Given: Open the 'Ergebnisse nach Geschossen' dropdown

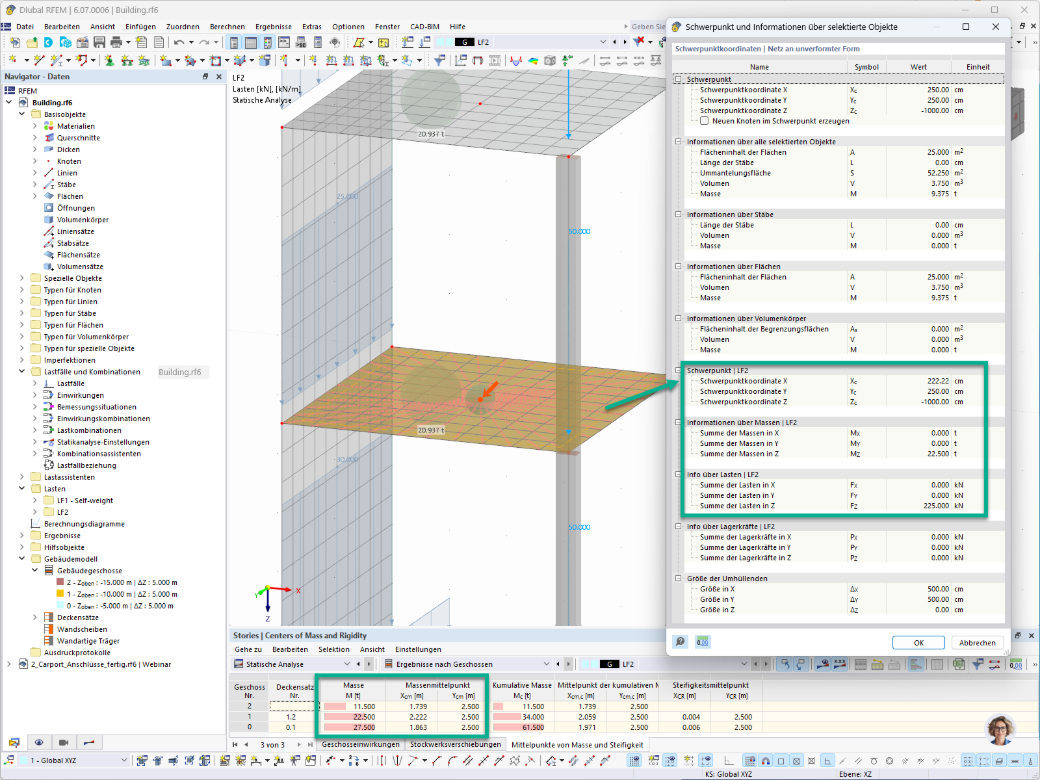Looking at the screenshot, I should click(546, 664).
